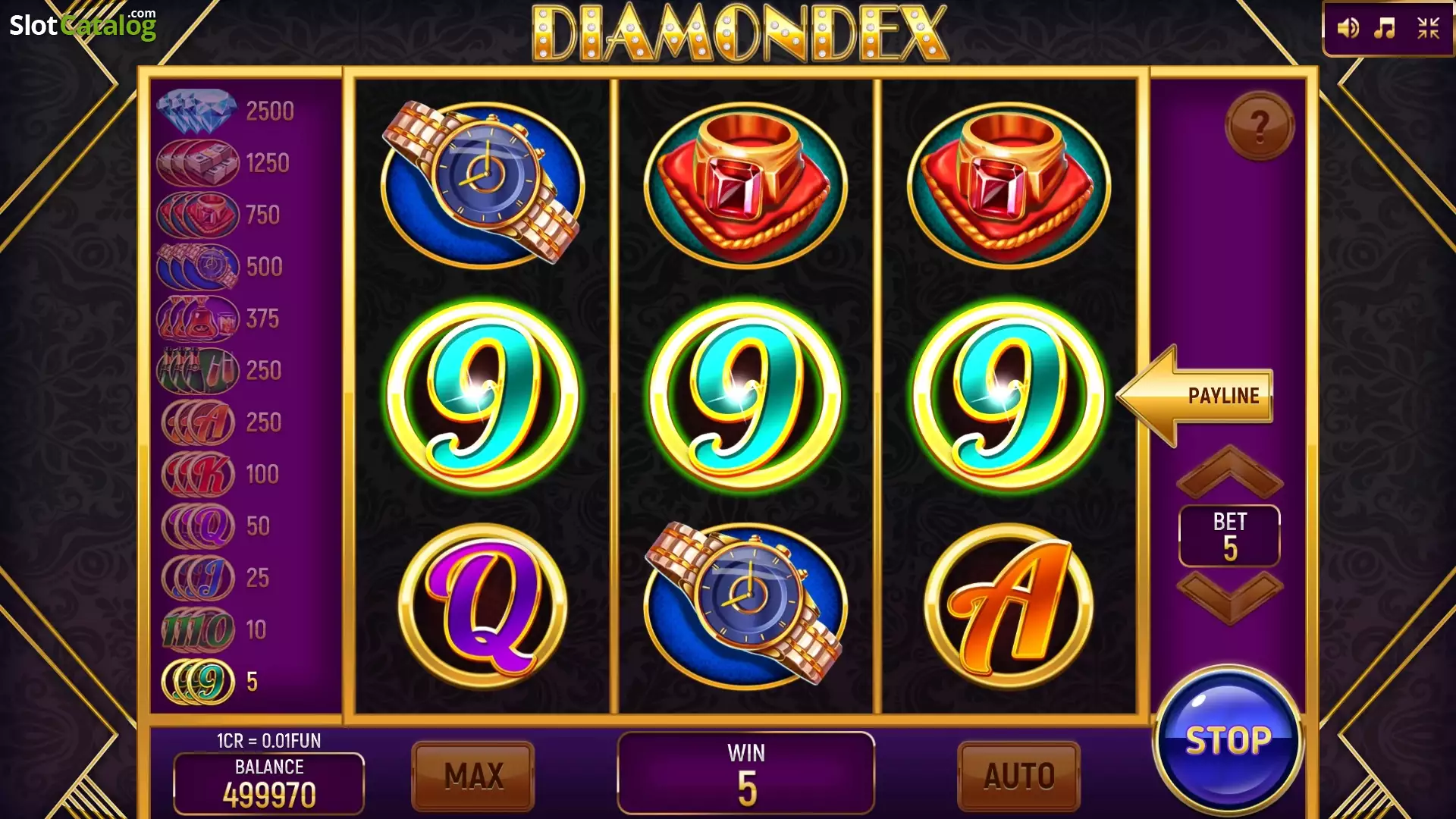Exit fullscreen using the collapse arrows icon
Image resolution: width=1456 pixels, height=819 pixels.
coord(1428,29)
